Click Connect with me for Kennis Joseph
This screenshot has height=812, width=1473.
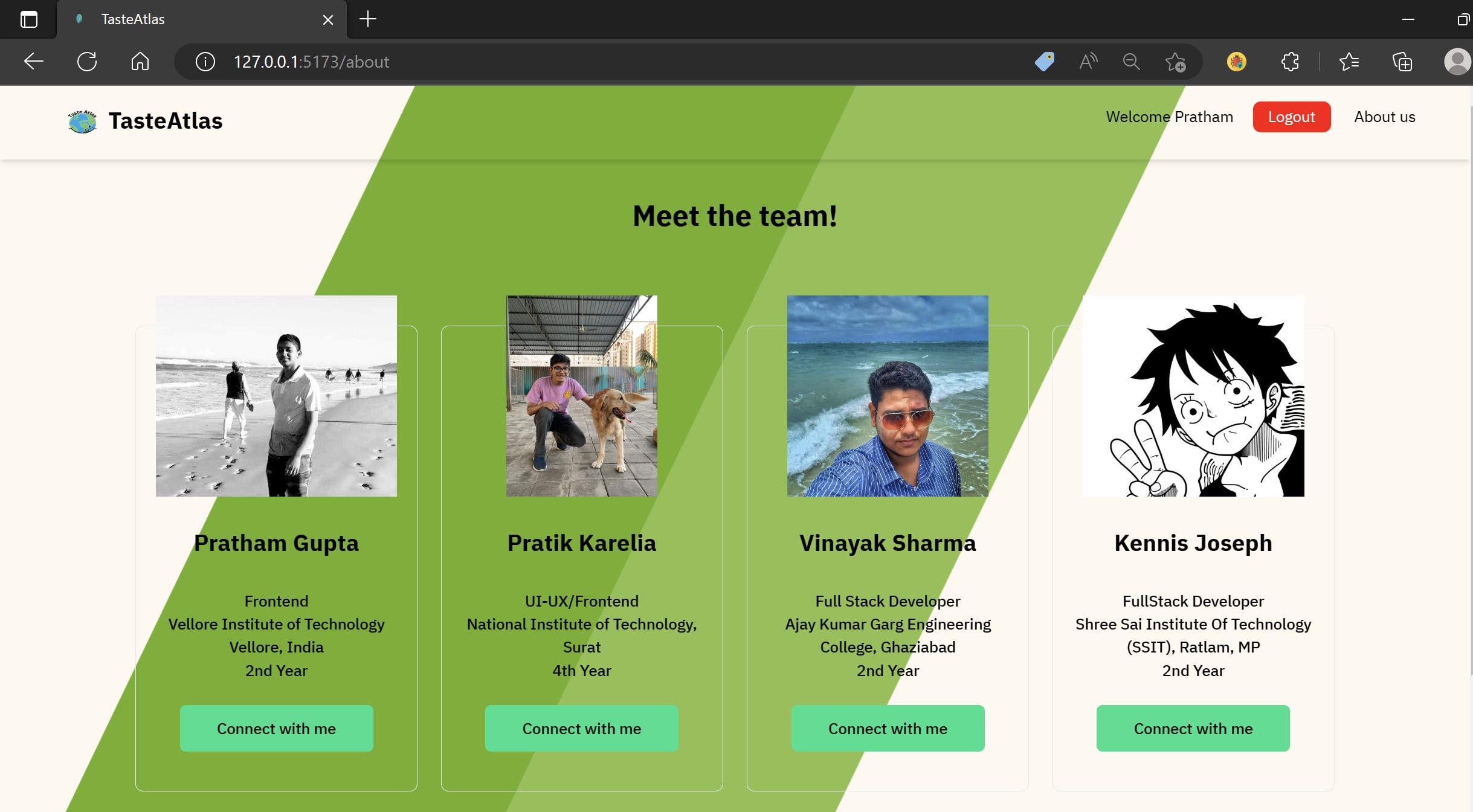point(1193,729)
